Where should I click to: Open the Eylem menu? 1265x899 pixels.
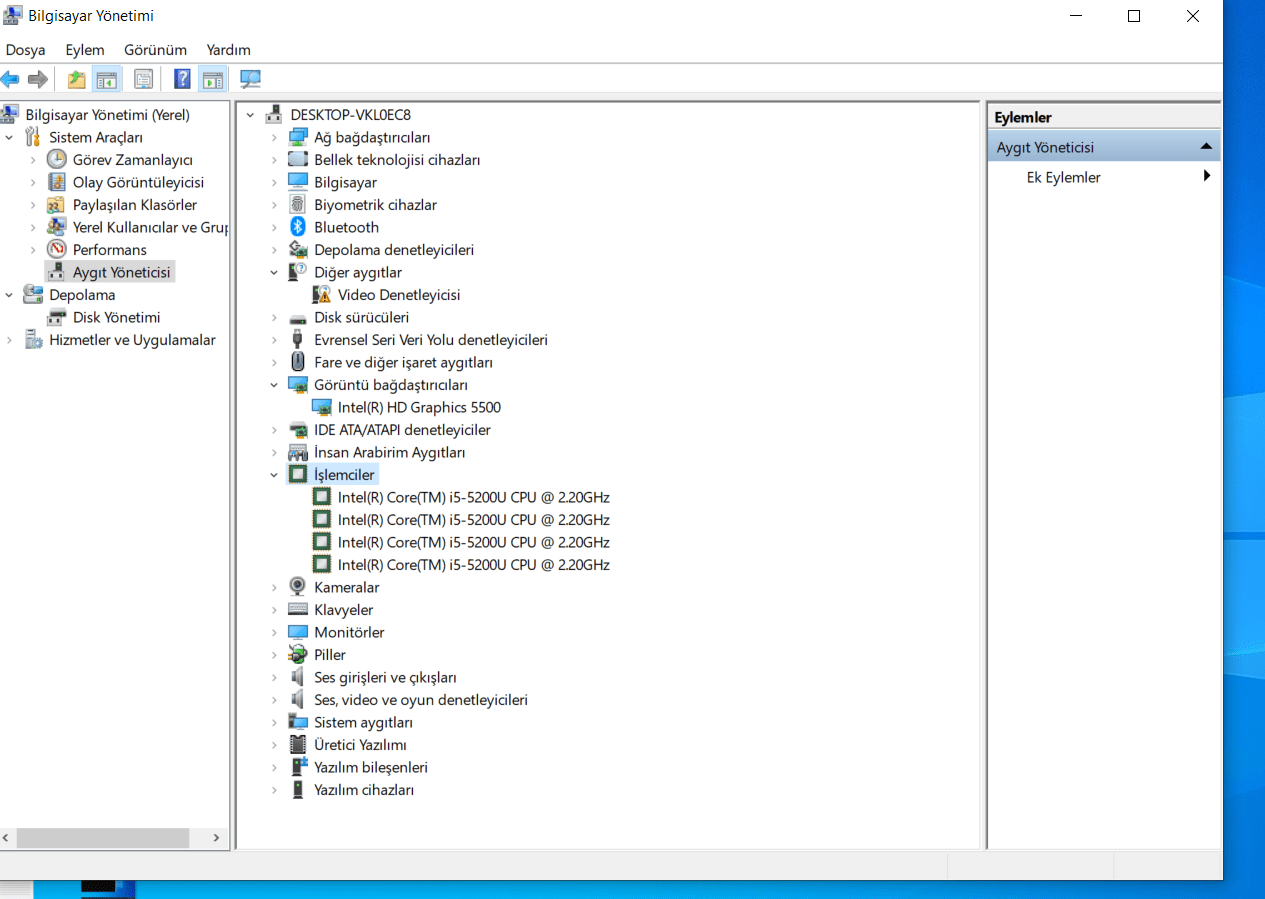[x=85, y=50]
